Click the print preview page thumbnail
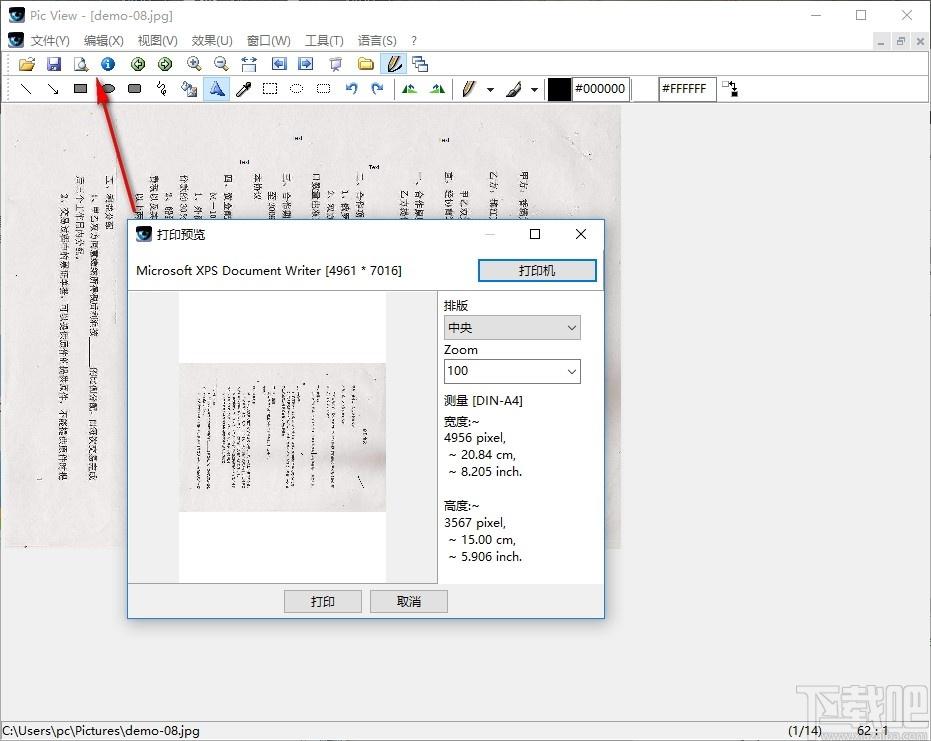This screenshot has width=931, height=741. point(283,437)
